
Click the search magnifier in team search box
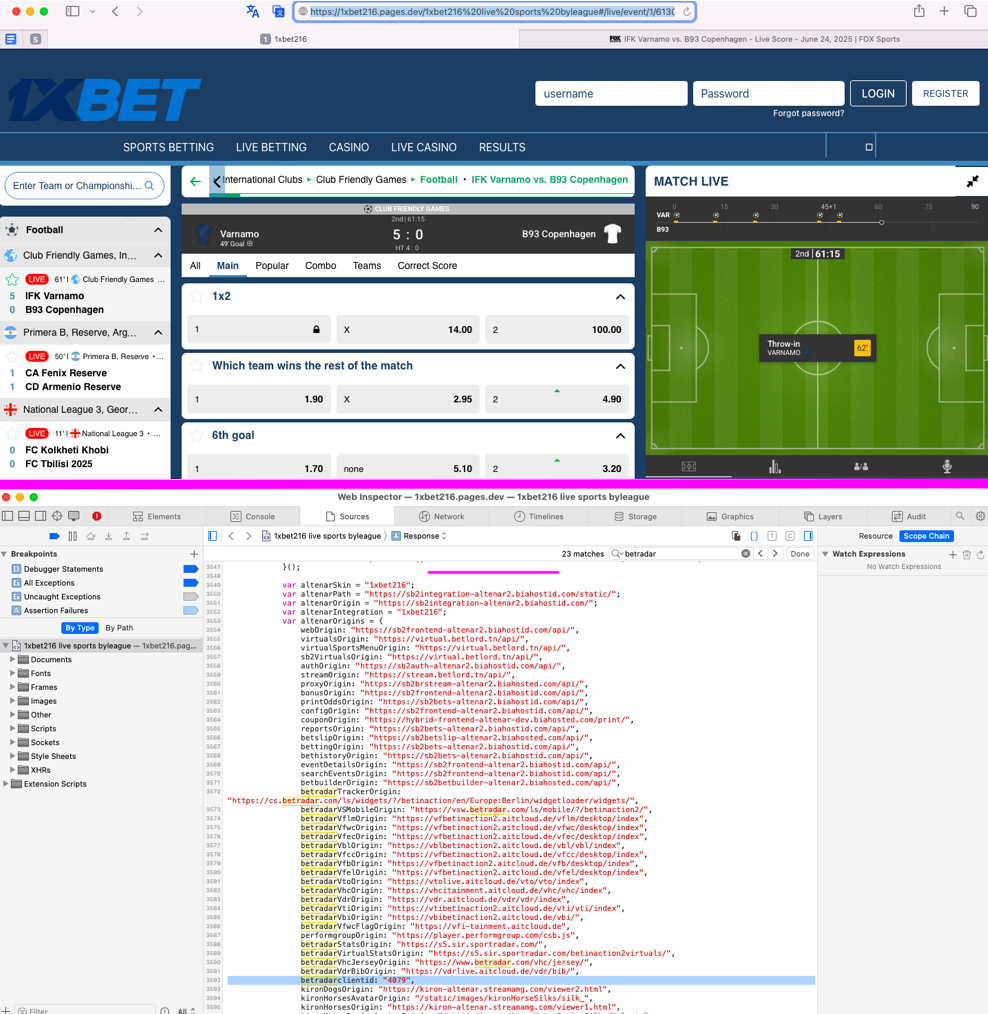(149, 186)
